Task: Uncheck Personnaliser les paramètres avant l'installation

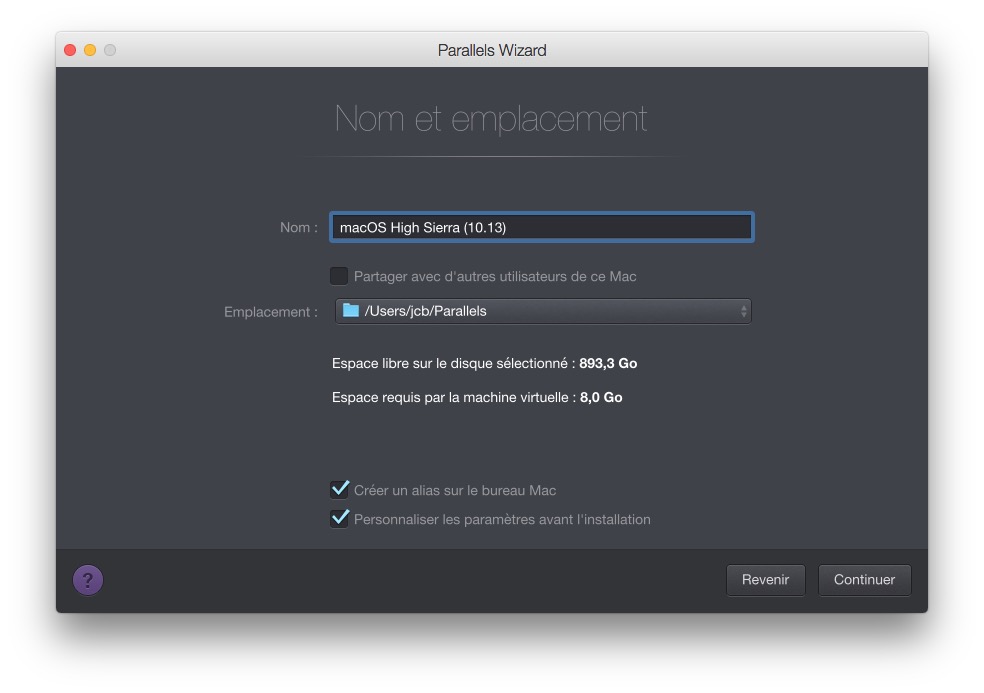Action: 340,519
